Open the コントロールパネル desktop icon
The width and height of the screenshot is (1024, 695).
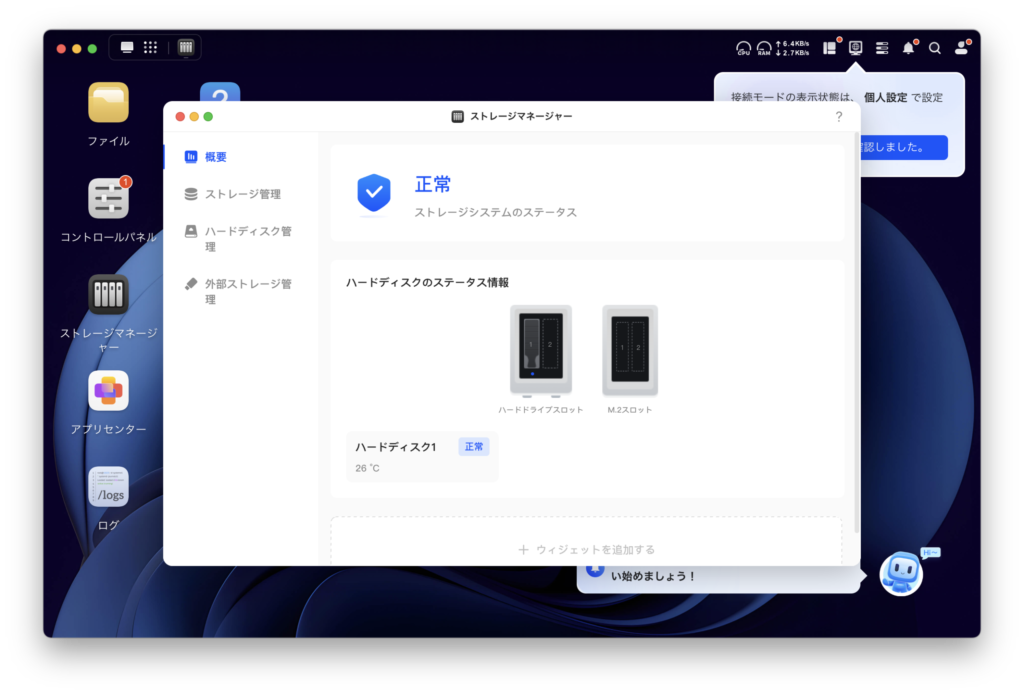108,199
